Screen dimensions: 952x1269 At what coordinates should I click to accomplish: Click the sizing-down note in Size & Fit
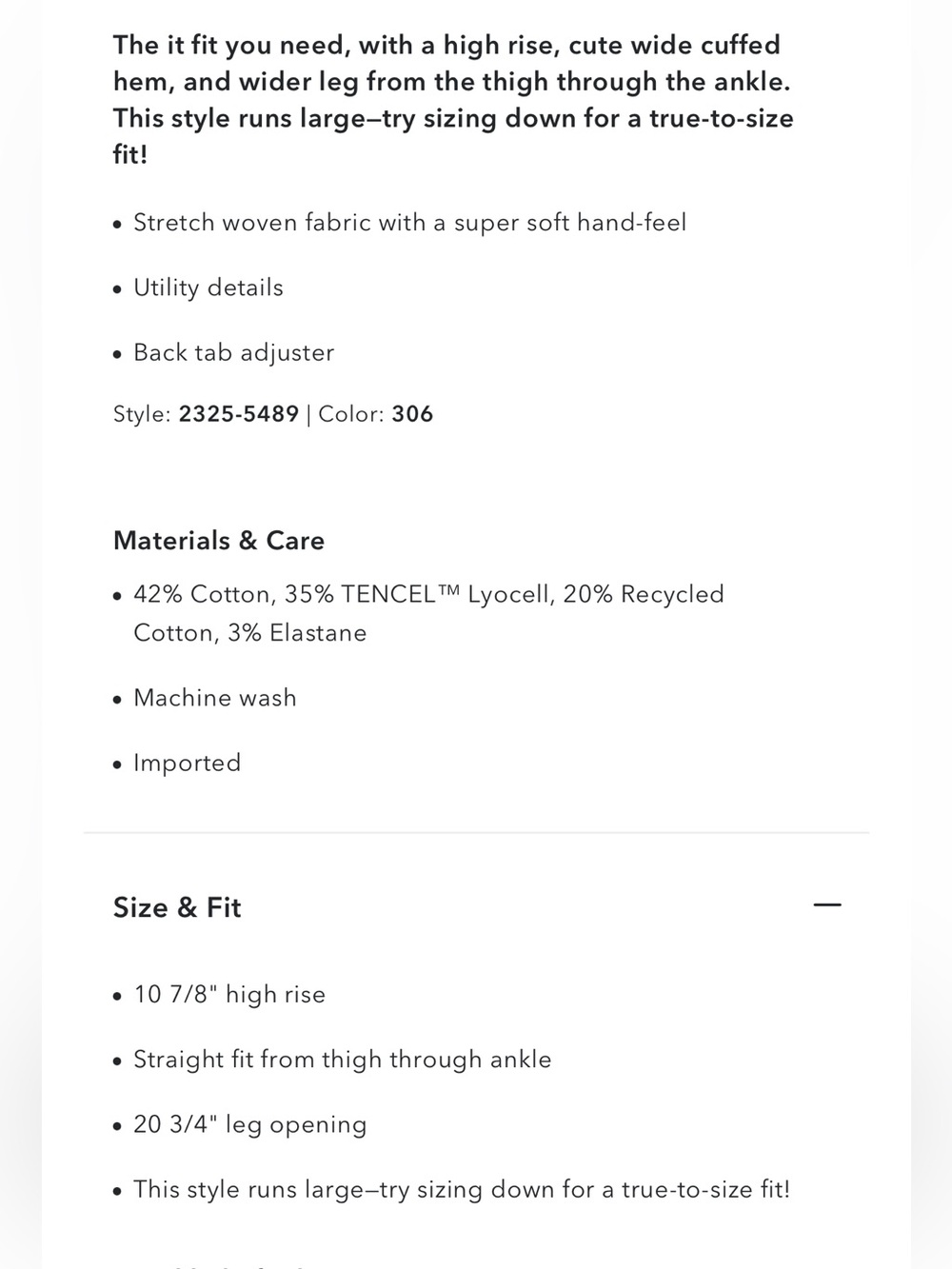click(x=462, y=1189)
